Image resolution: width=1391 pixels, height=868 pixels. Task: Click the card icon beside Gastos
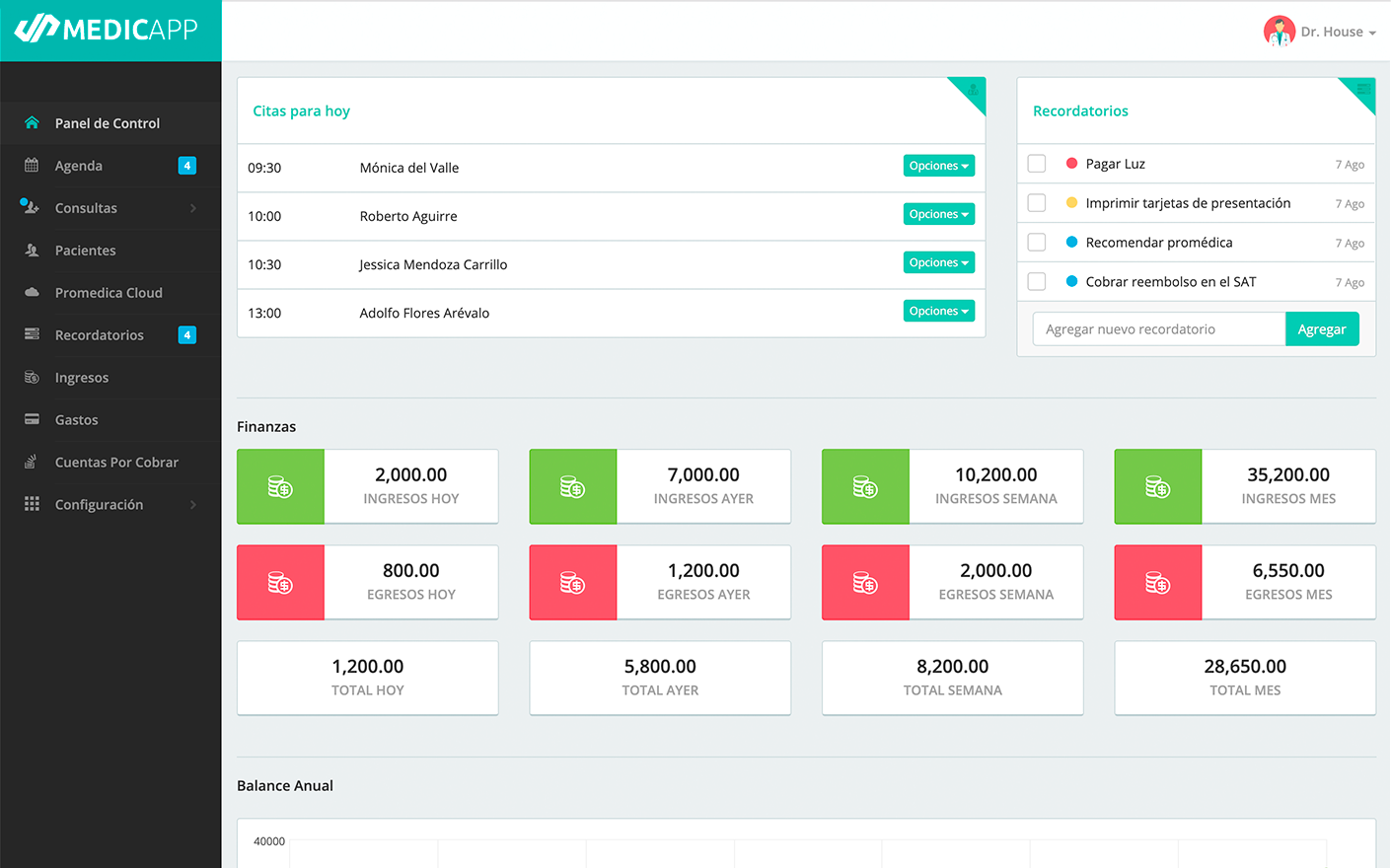[32, 419]
